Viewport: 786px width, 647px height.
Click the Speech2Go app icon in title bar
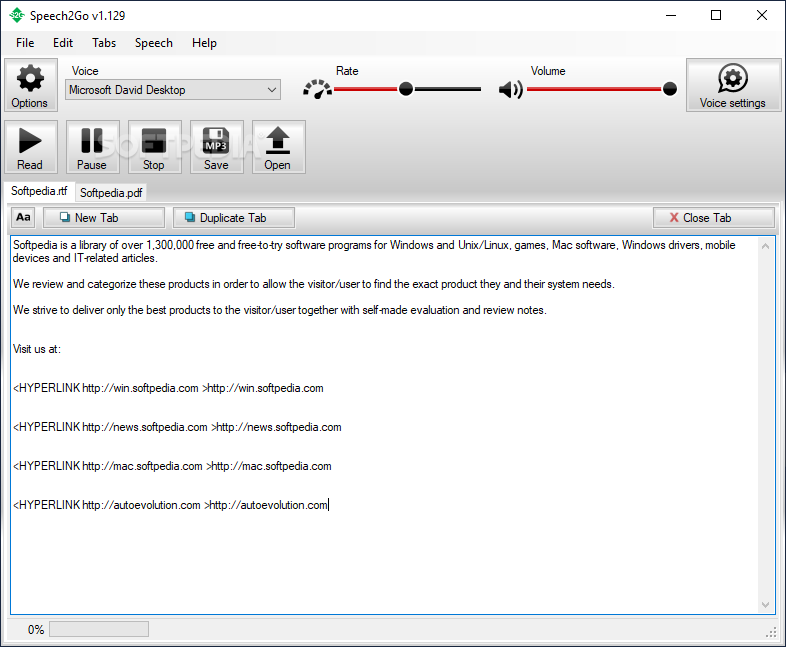[16, 16]
